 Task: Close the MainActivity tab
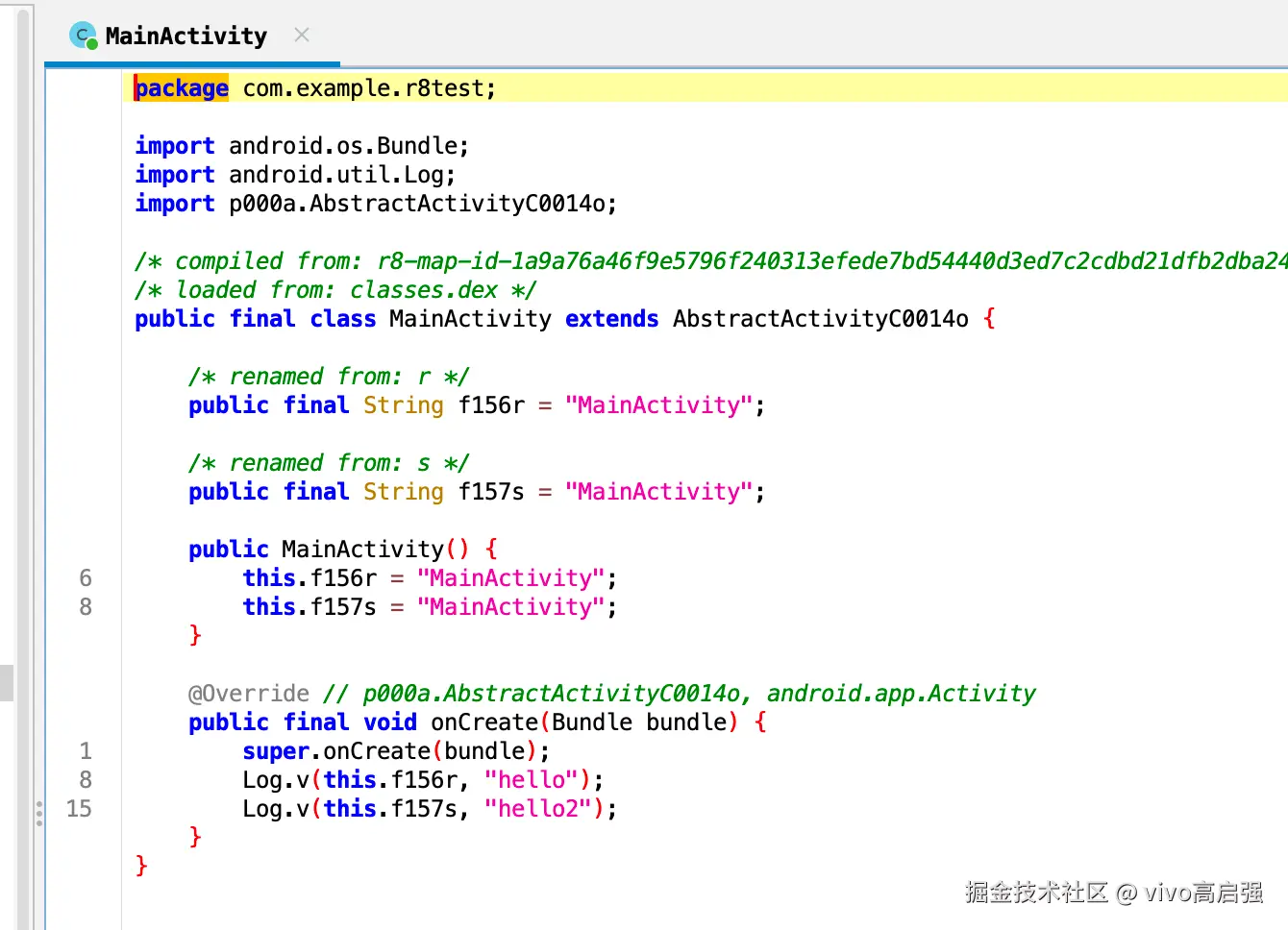[x=302, y=35]
